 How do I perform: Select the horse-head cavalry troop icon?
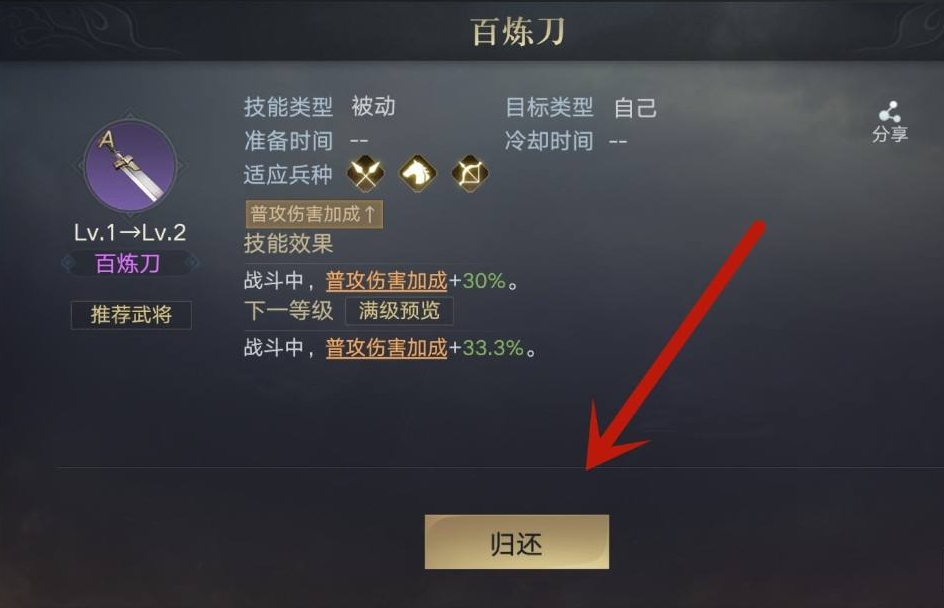417,173
